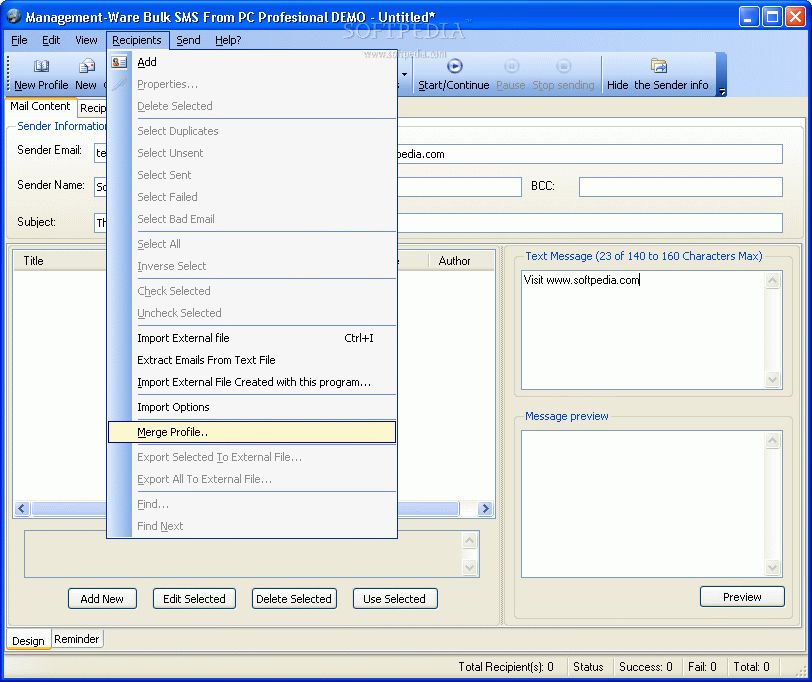Maximize the application window
812x682 pixels.
point(772,17)
